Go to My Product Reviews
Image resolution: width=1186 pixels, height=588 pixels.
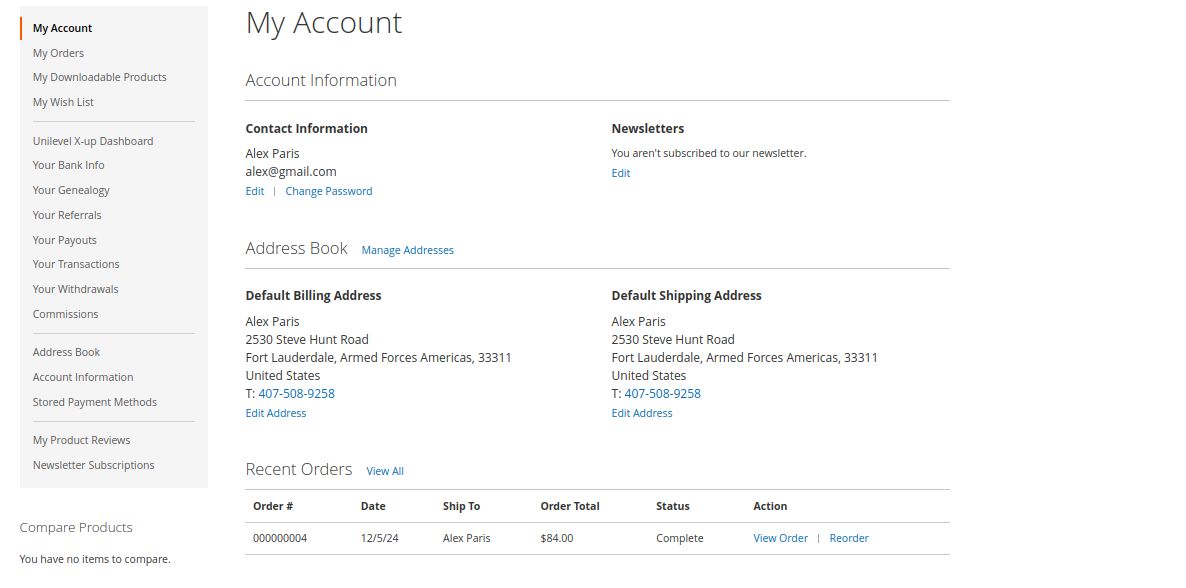tap(81, 440)
